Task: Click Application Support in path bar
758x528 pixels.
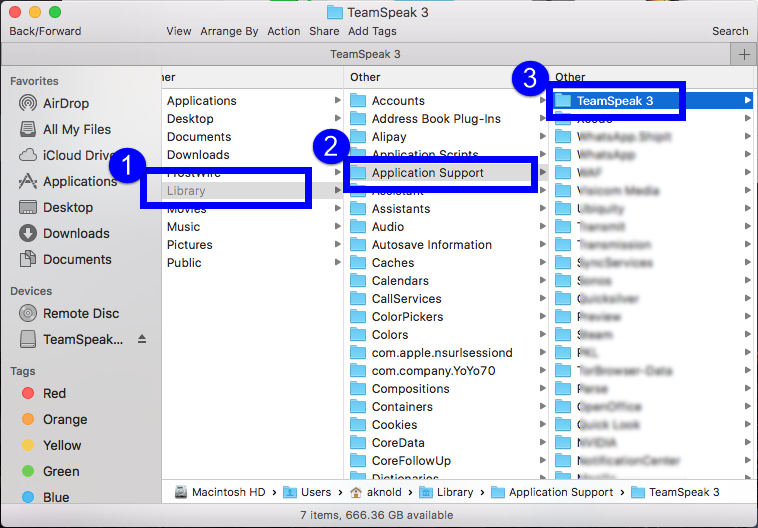Action: click(x=552, y=492)
